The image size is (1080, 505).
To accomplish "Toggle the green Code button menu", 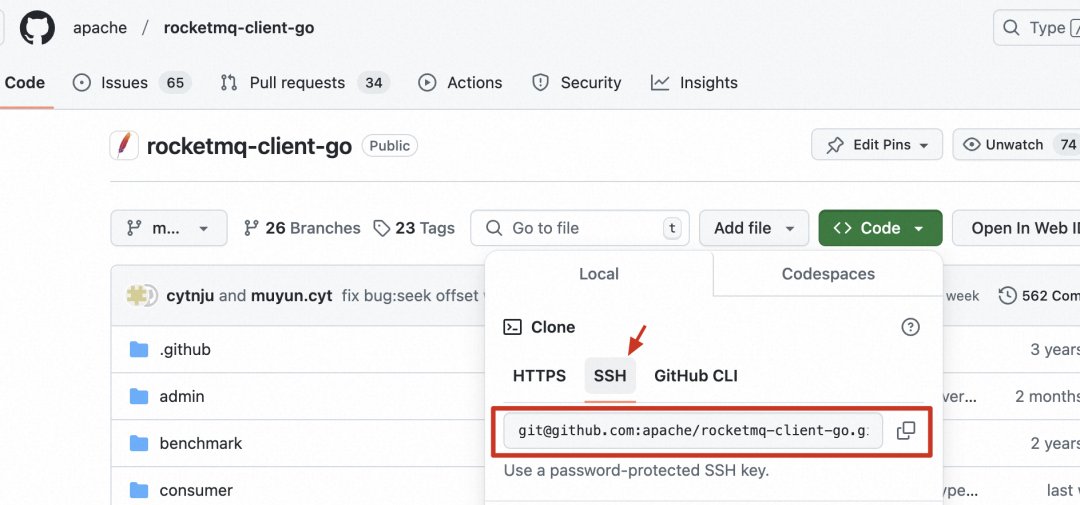I will 880,228.
